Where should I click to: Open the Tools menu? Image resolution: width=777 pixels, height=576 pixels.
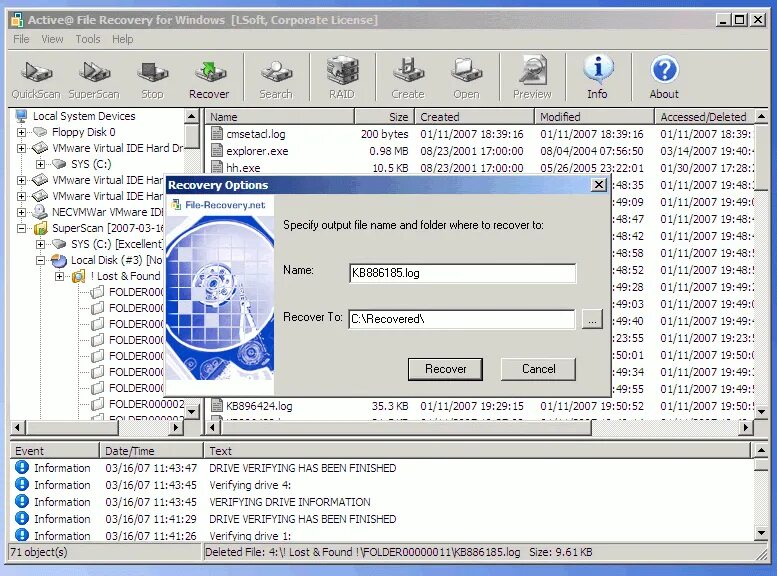coord(88,39)
